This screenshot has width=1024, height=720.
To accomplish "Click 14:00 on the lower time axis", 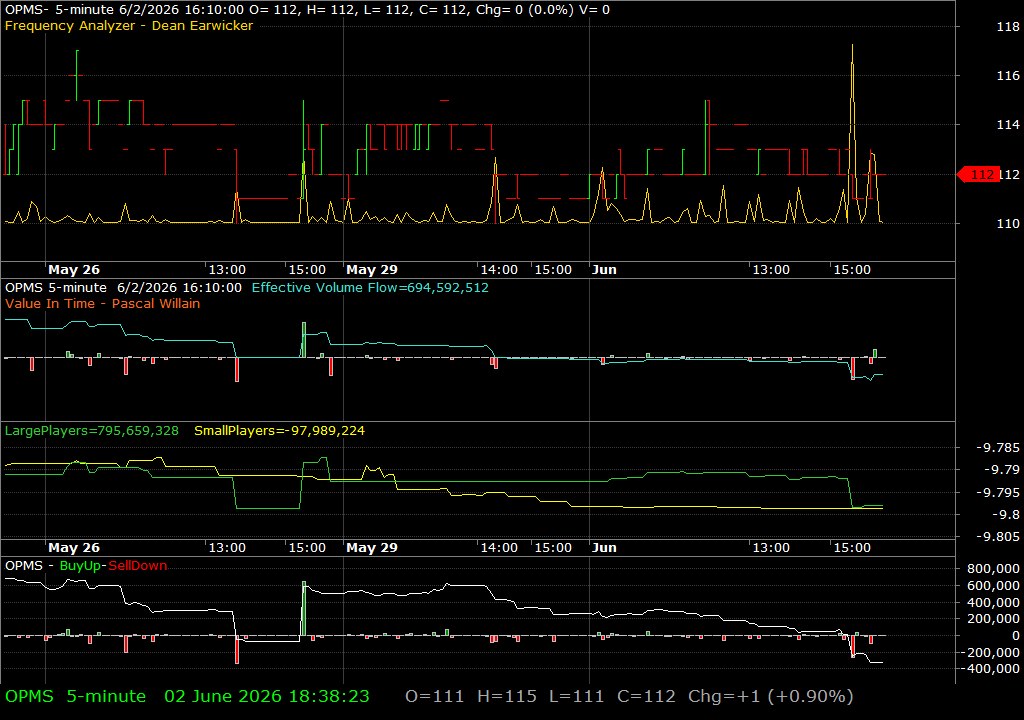I will [x=499, y=548].
